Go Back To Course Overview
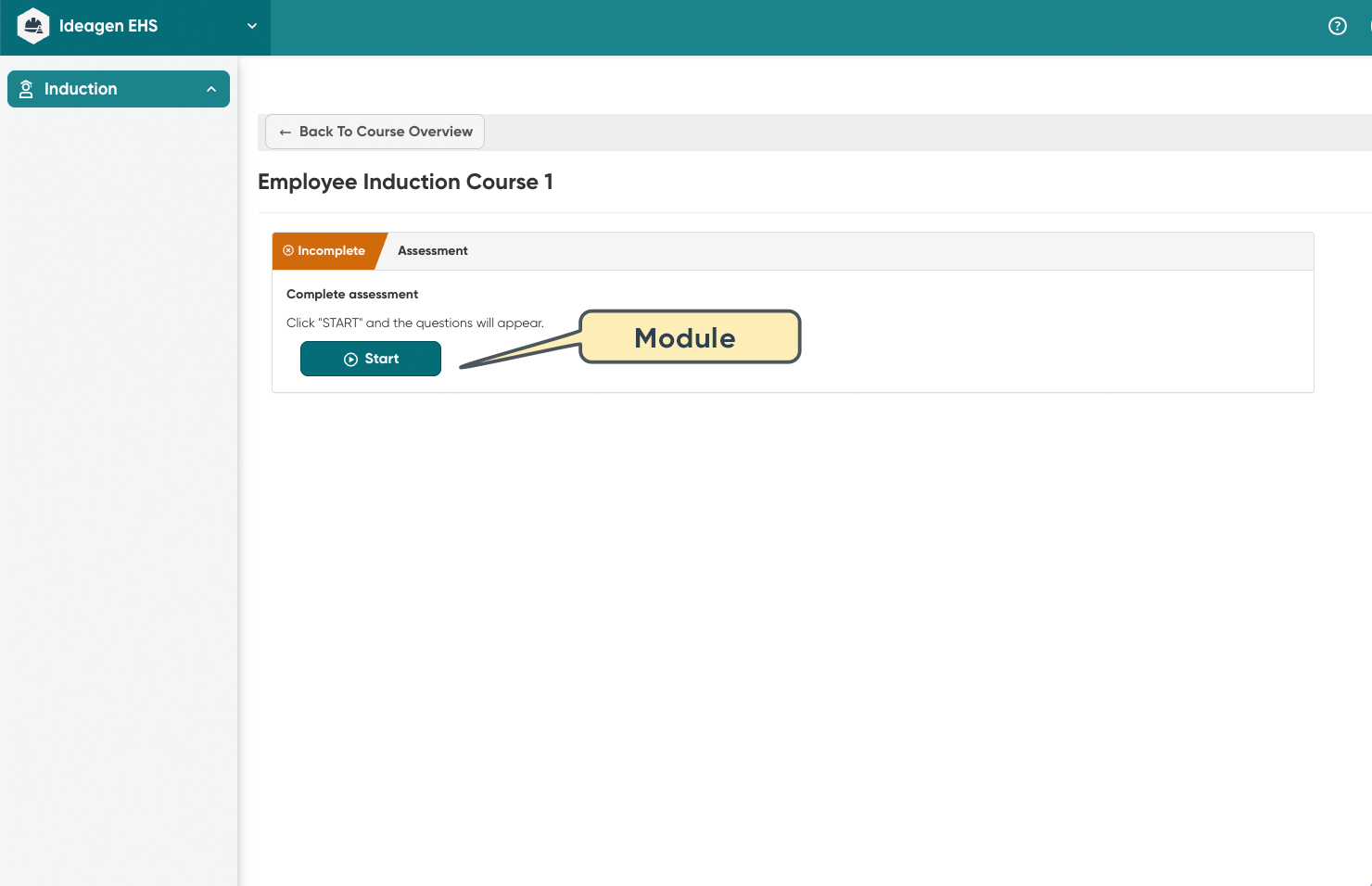Image resolution: width=1372 pixels, height=886 pixels. 374,132
